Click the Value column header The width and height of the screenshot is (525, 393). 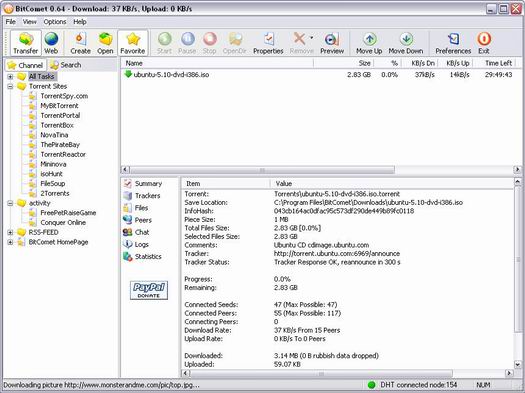pos(392,184)
